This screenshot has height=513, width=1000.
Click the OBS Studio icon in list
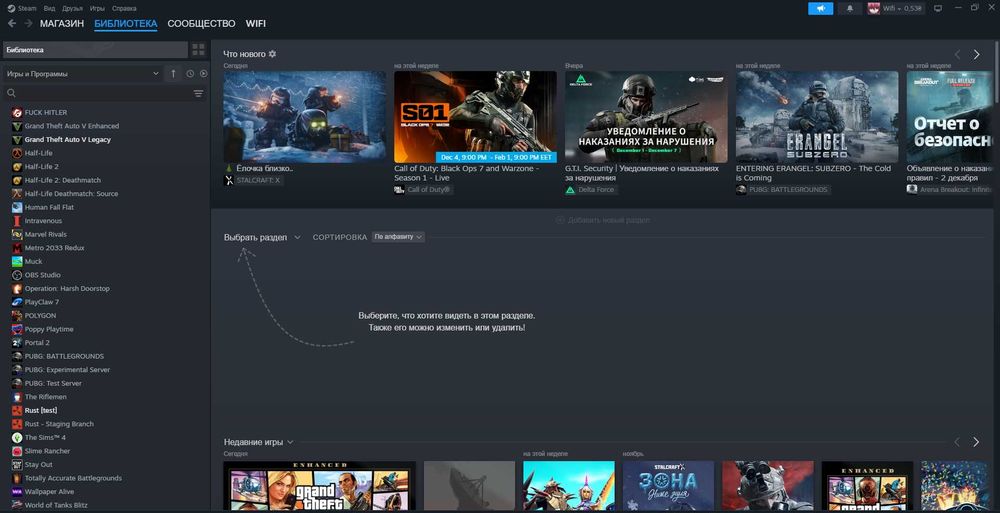17,275
